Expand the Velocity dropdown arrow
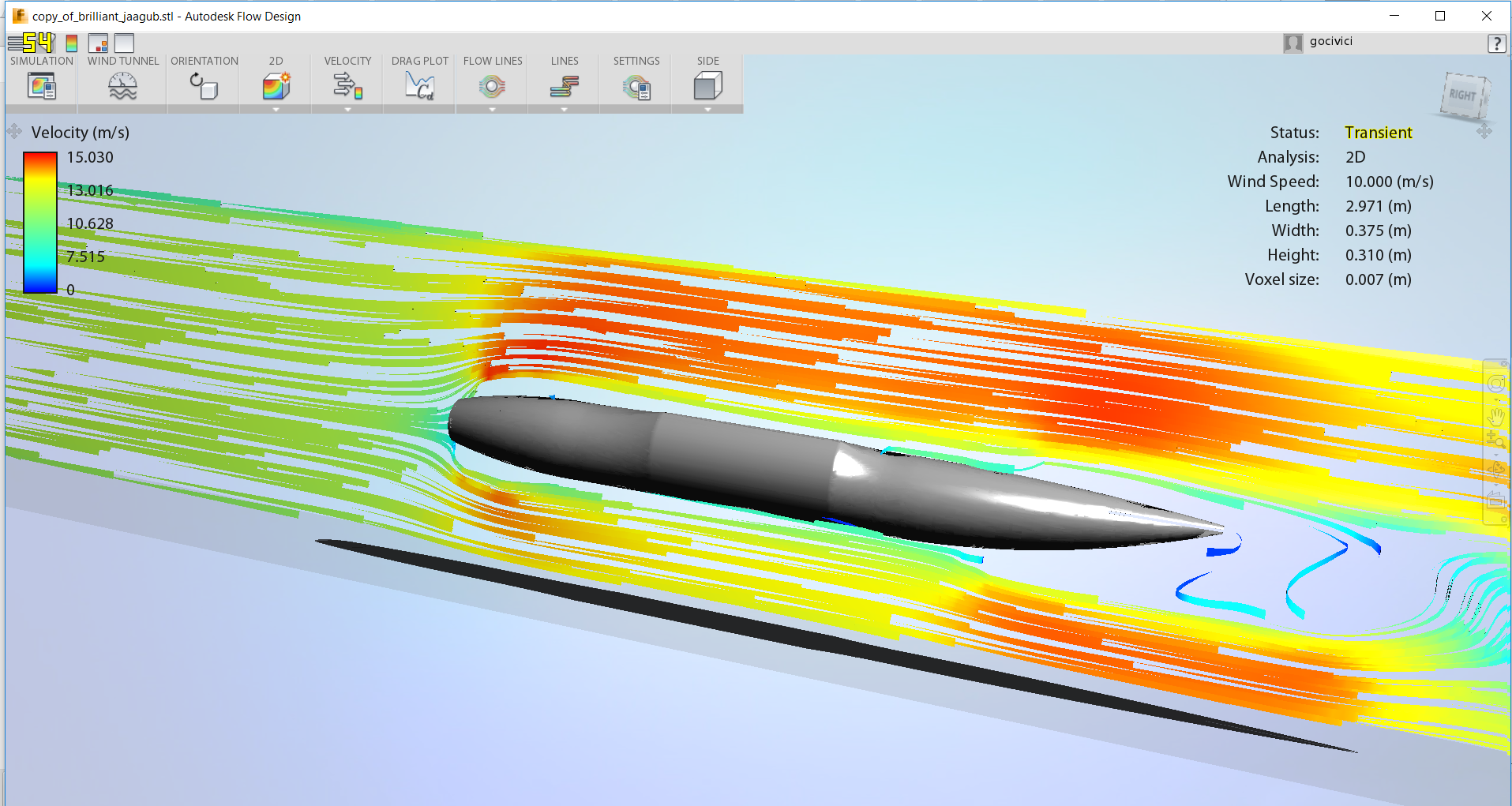Screen dimensions: 1512x806 click(347, 109)
